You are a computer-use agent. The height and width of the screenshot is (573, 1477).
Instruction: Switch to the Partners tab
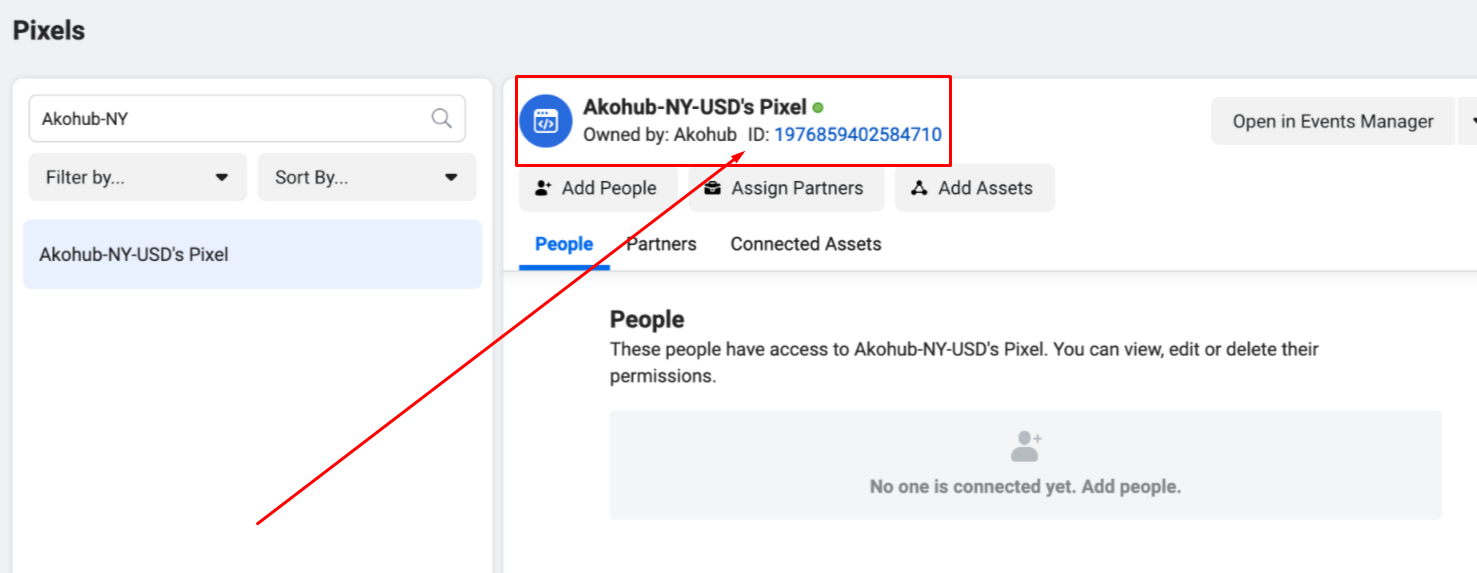661,244
